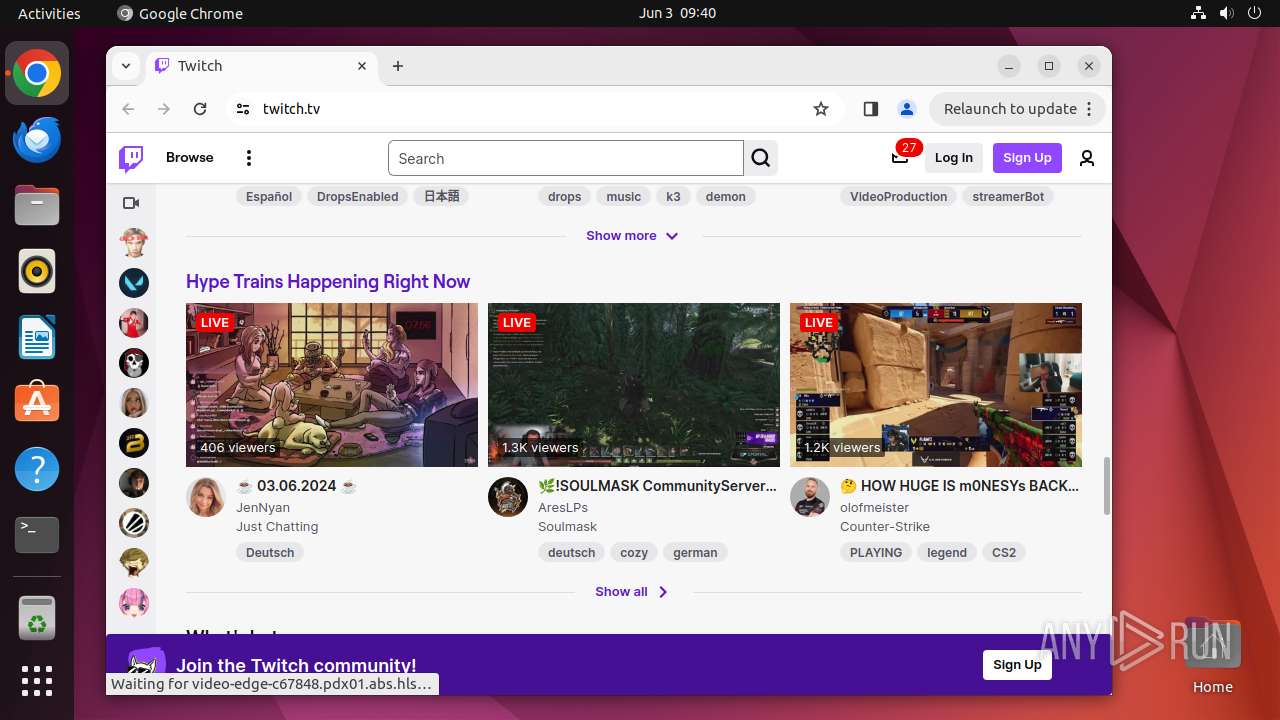
Task: Open the Soulmask live stream thumbnail
Action: 634,385
